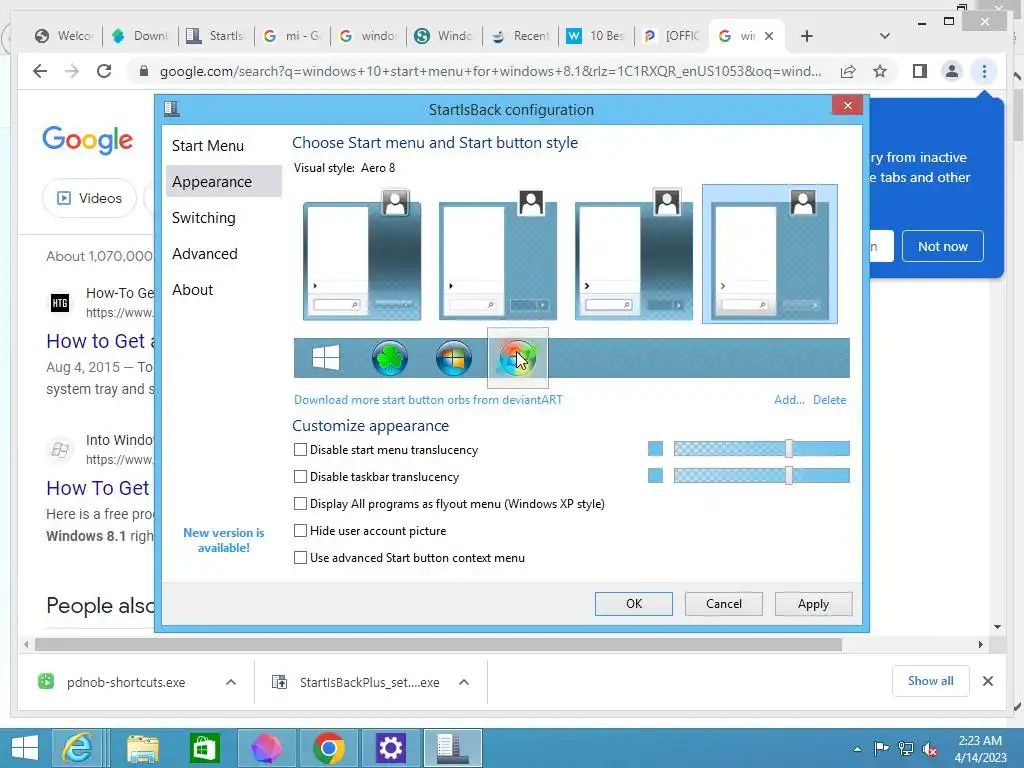
Task: Switch to the 10 Best browser tab
Action: (597, 36)
